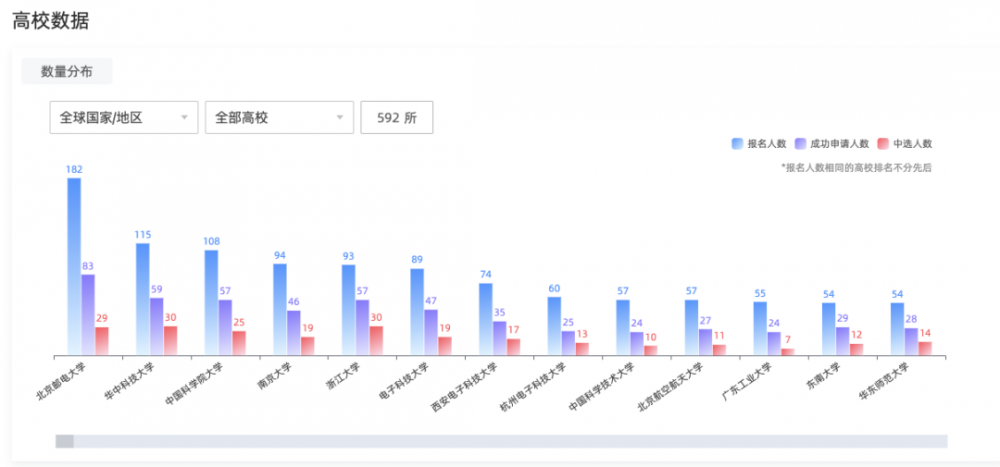Click the red 30 bar for 浙江大学
Screen dimensions: 1000x467
(x=376, y=341)
